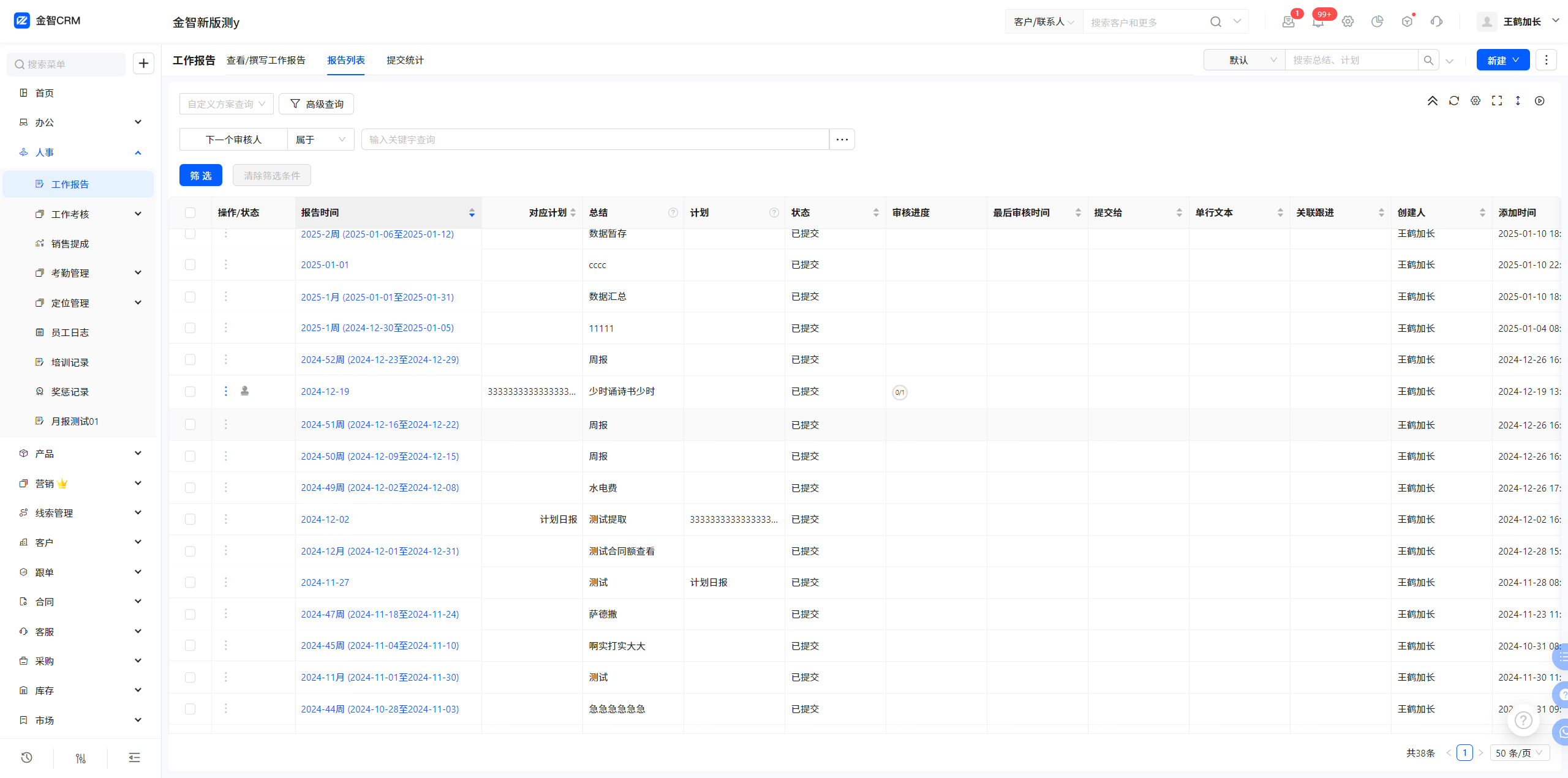Viewport: 1568px width, 778px height.
Task: Expand the 50 条/页 page size dropdown
Action: (1519, 753)
